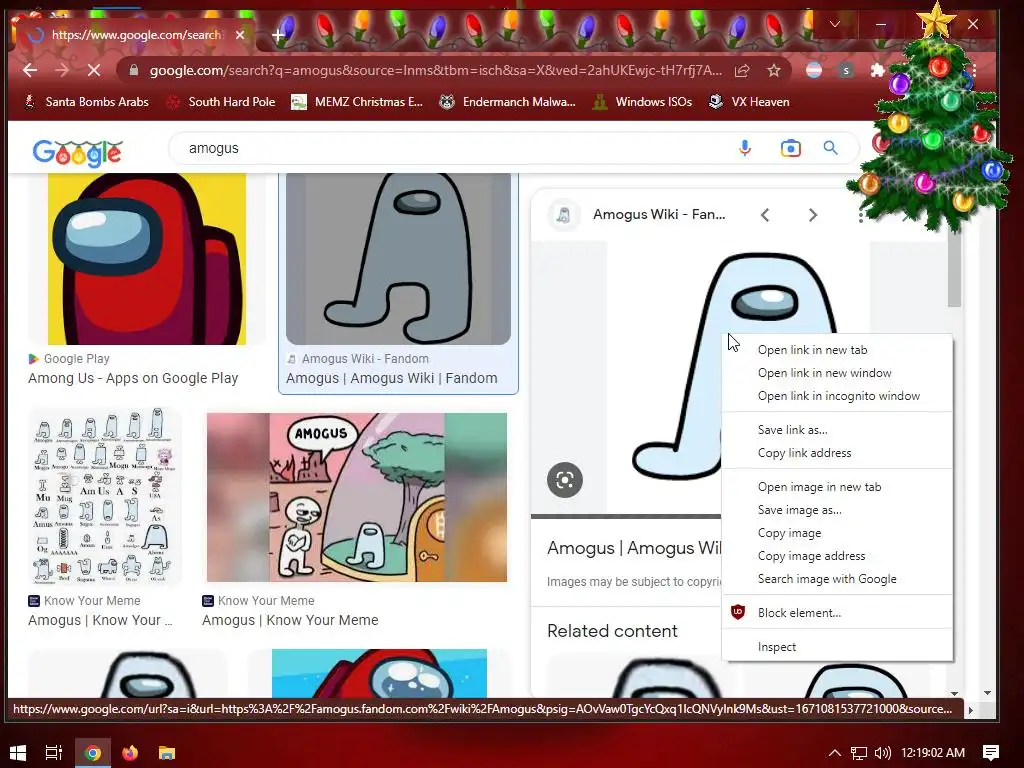The height and width of the screenshot is (768, 1024).
Task: Open File Explorer from the taskbar
Action: pyautogui.click(x=167, y=753)
